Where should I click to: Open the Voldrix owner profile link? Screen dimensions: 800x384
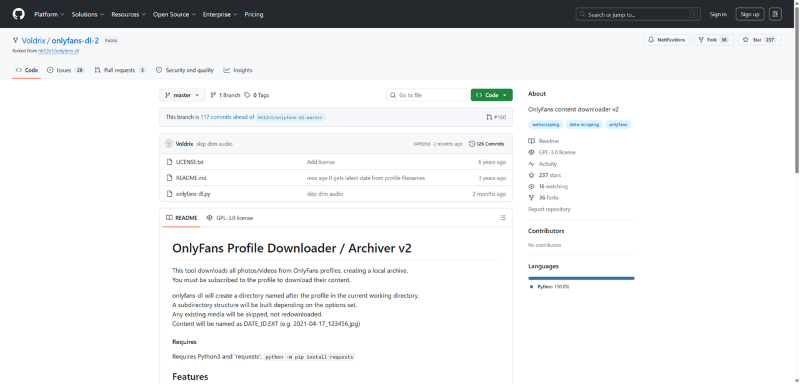(34, 40)
